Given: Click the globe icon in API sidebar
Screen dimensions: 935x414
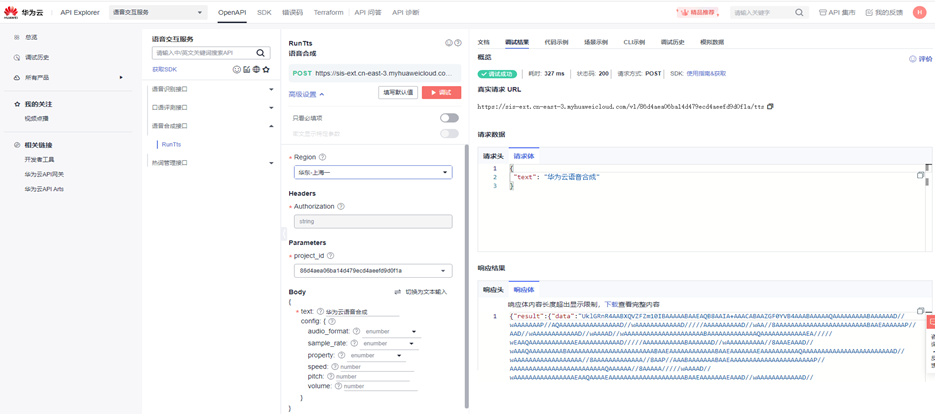Looking at the screenshot, I should click(x=256, y=70).
